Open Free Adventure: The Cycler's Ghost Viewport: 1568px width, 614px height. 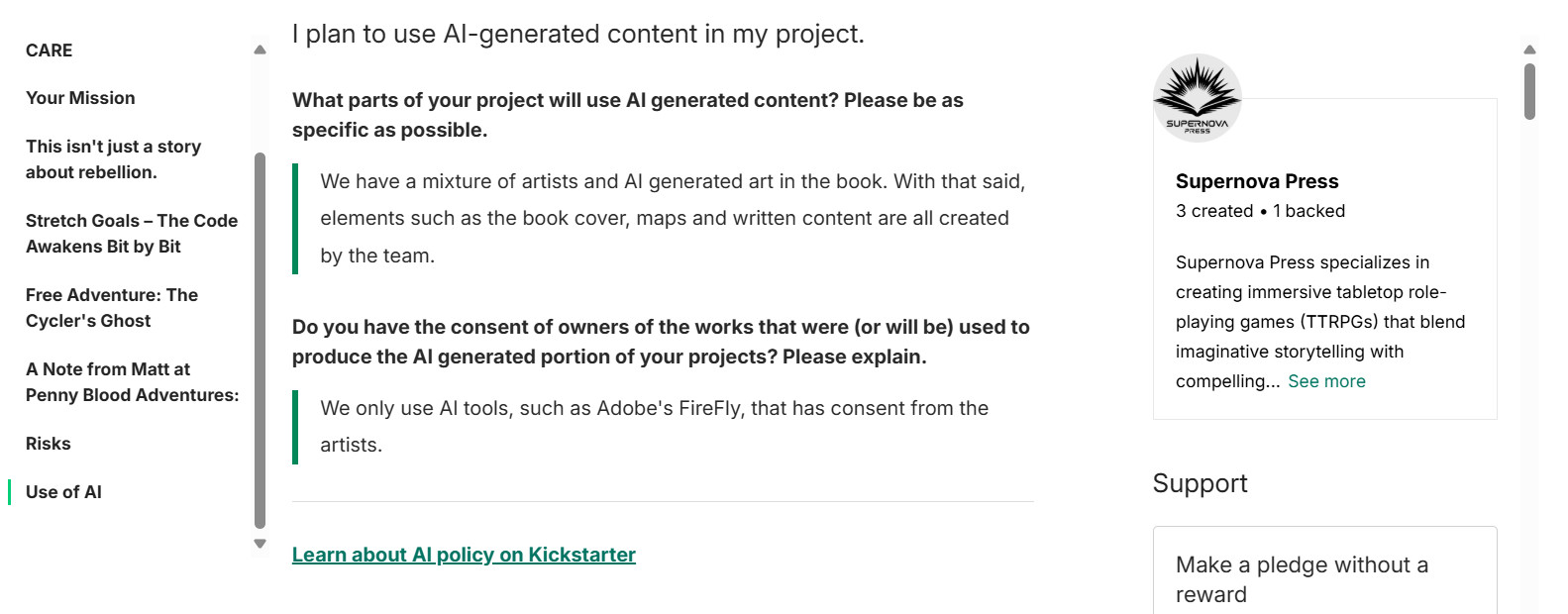click(112, 308)
